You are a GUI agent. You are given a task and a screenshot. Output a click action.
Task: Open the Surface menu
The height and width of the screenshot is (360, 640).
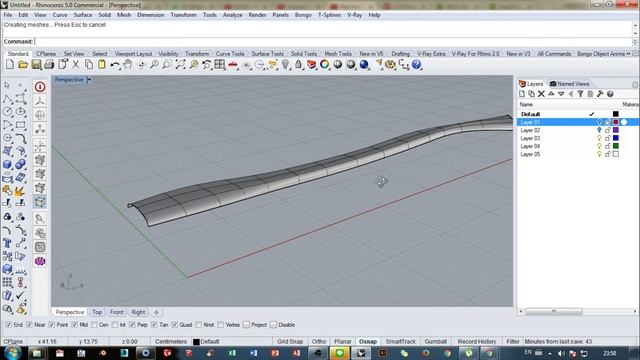pos(83,15)
